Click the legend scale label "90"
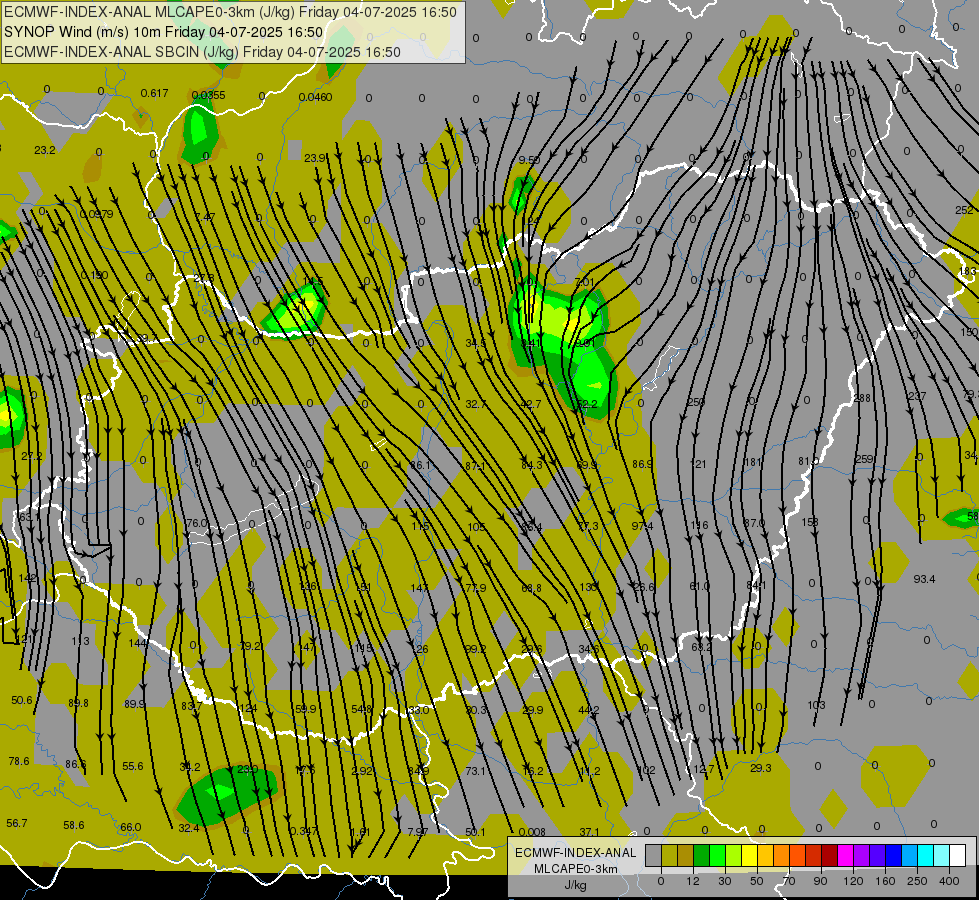The width and height of the screenshot is (979, 900). click(820, 881)
